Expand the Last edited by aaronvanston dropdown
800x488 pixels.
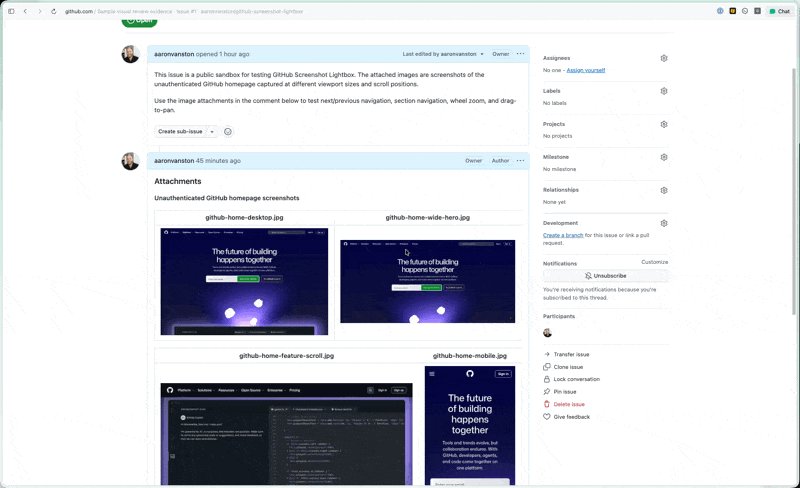click(443, 54)
